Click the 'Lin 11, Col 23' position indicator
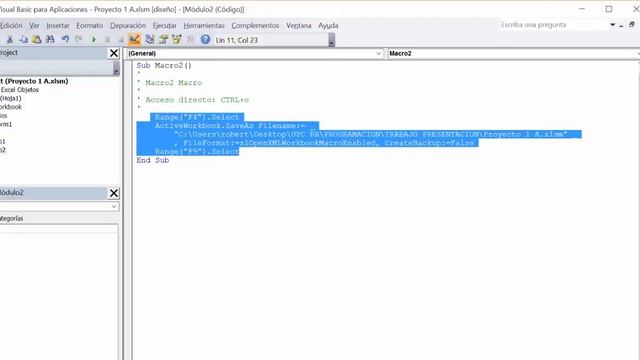 (x=237, y=40)
